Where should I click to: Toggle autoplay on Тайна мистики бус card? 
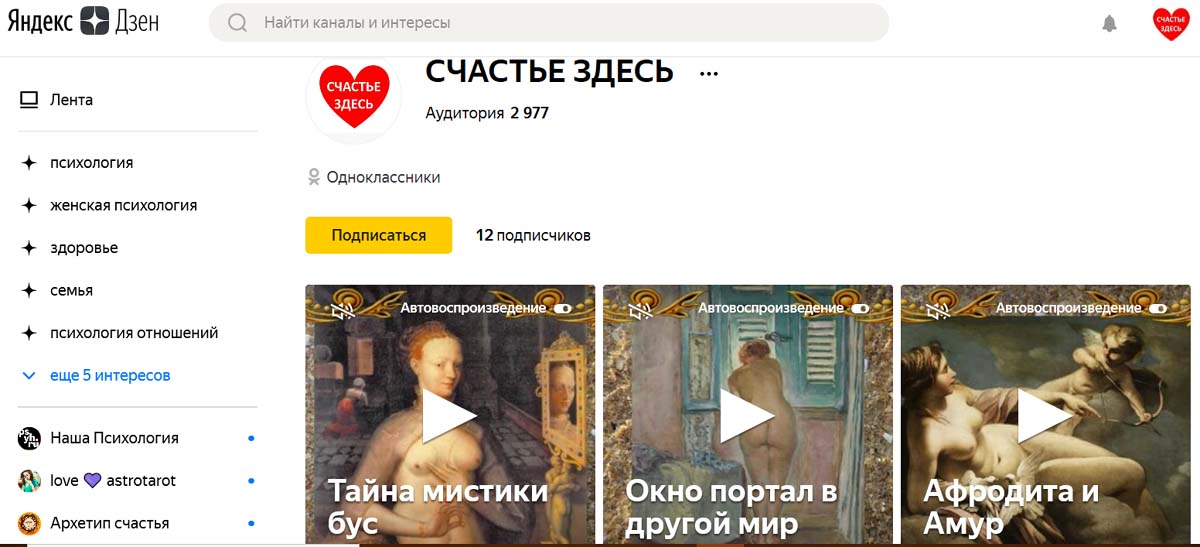(x=563, y=308)
